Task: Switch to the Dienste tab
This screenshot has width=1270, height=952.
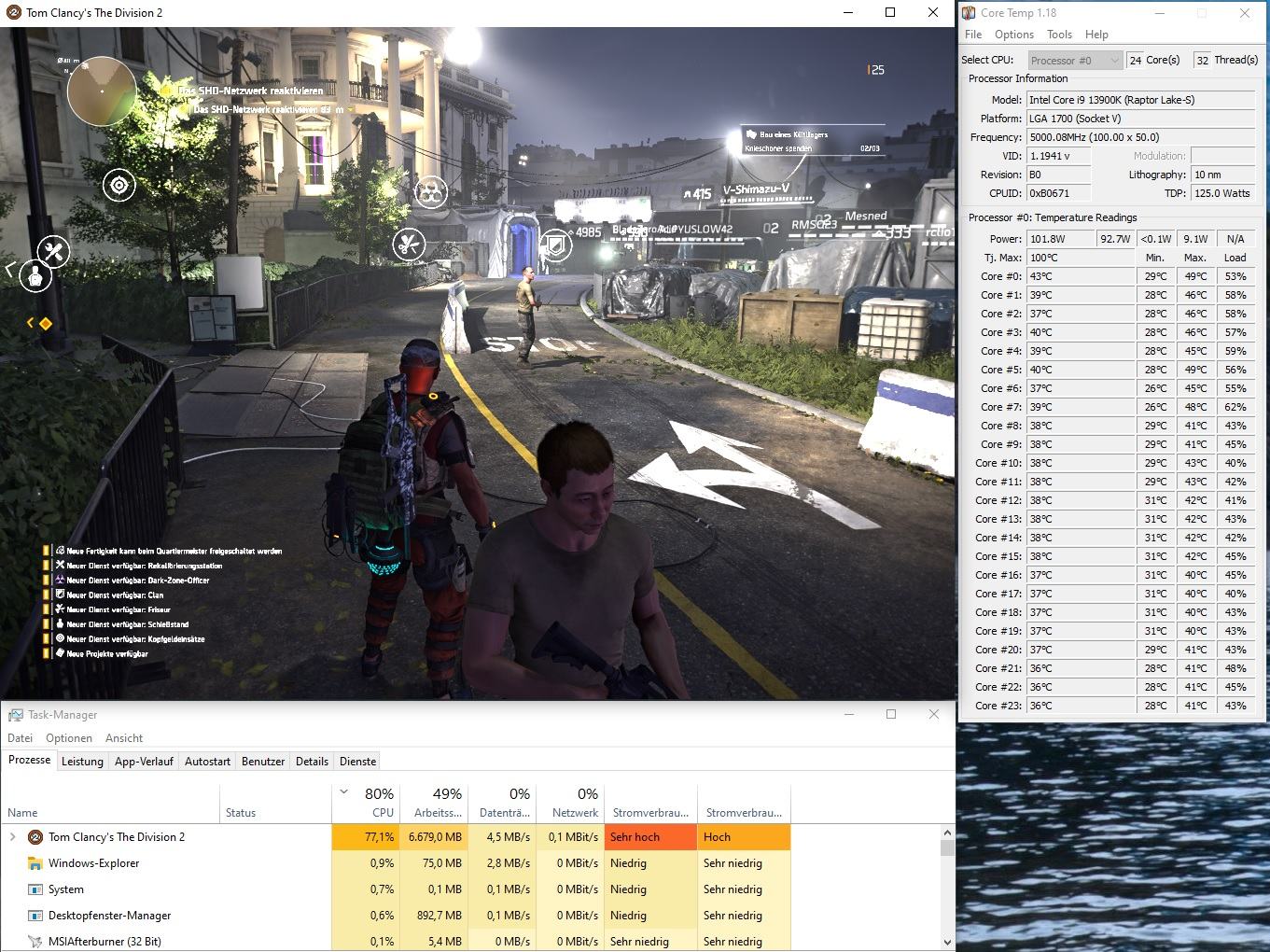Action: click(358, 762)
